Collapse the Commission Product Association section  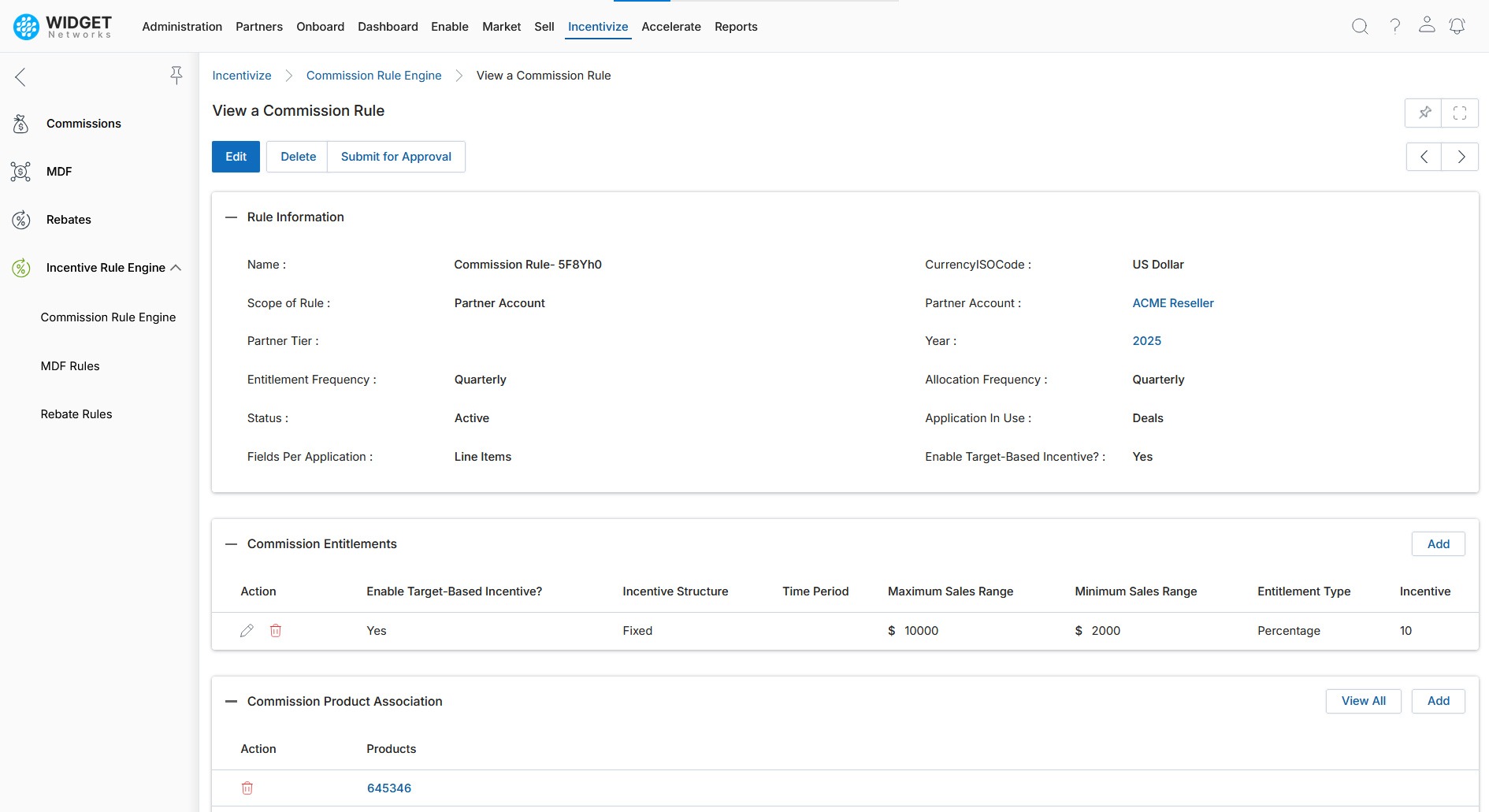232,702
